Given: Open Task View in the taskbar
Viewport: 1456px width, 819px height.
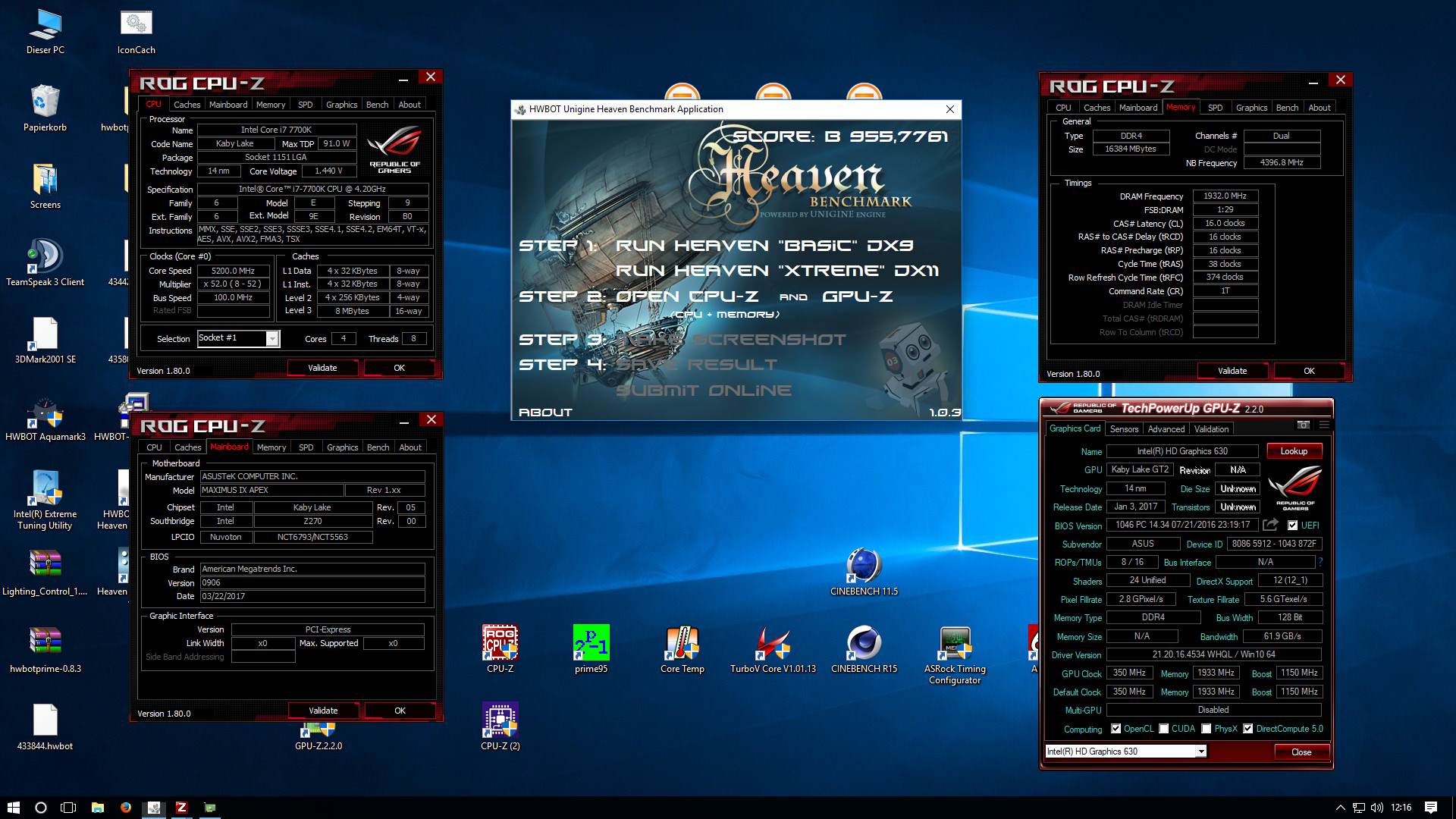Looking at the screenshot, I should click(68, 808).
